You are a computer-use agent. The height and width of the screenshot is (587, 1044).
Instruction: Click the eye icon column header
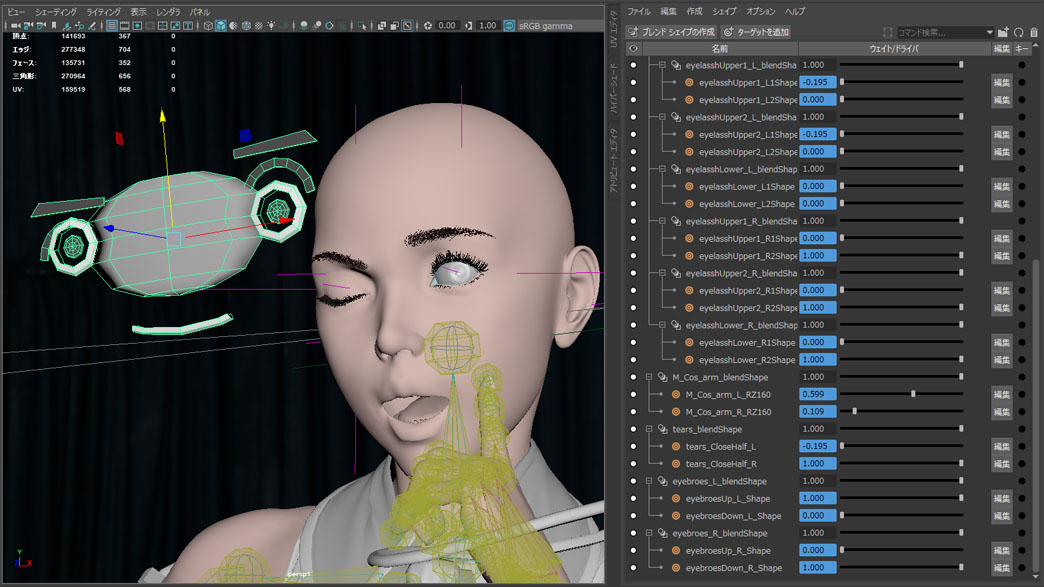(633, 49)
